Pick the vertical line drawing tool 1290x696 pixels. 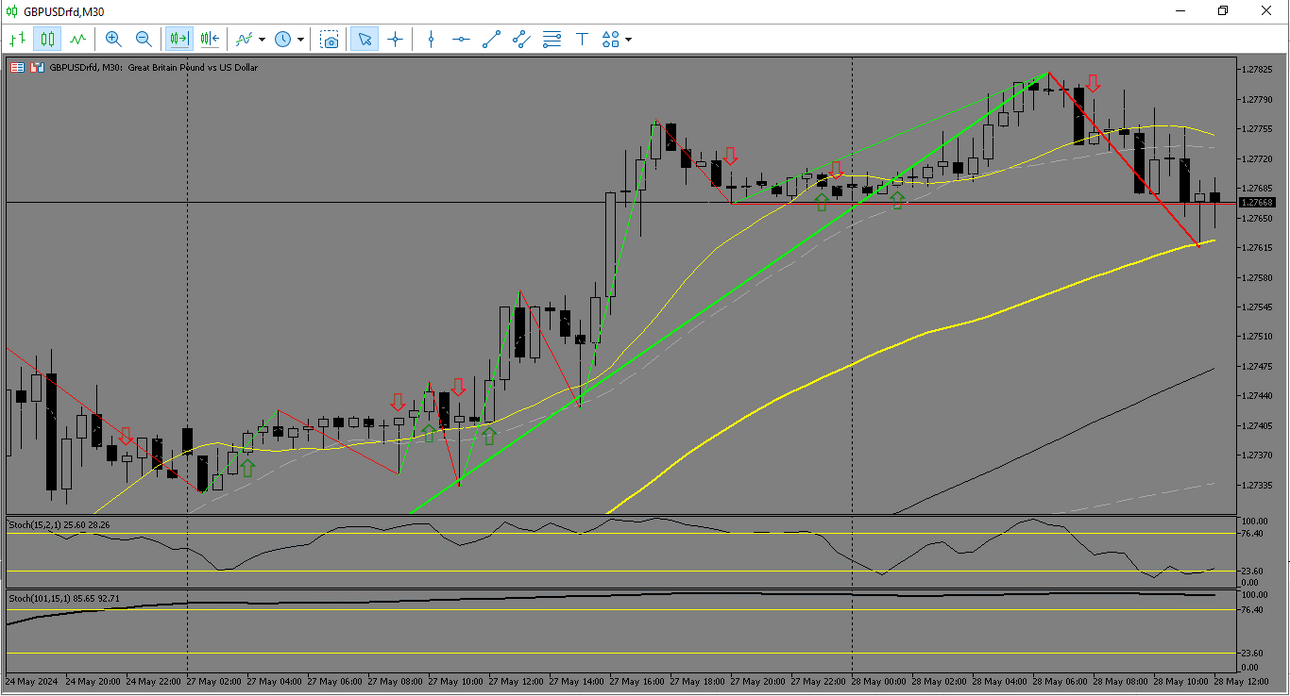coord(431,39)
